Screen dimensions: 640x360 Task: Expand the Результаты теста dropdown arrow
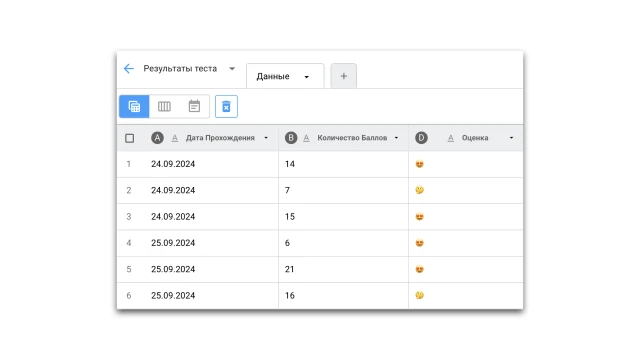click(x=232, y=69)
